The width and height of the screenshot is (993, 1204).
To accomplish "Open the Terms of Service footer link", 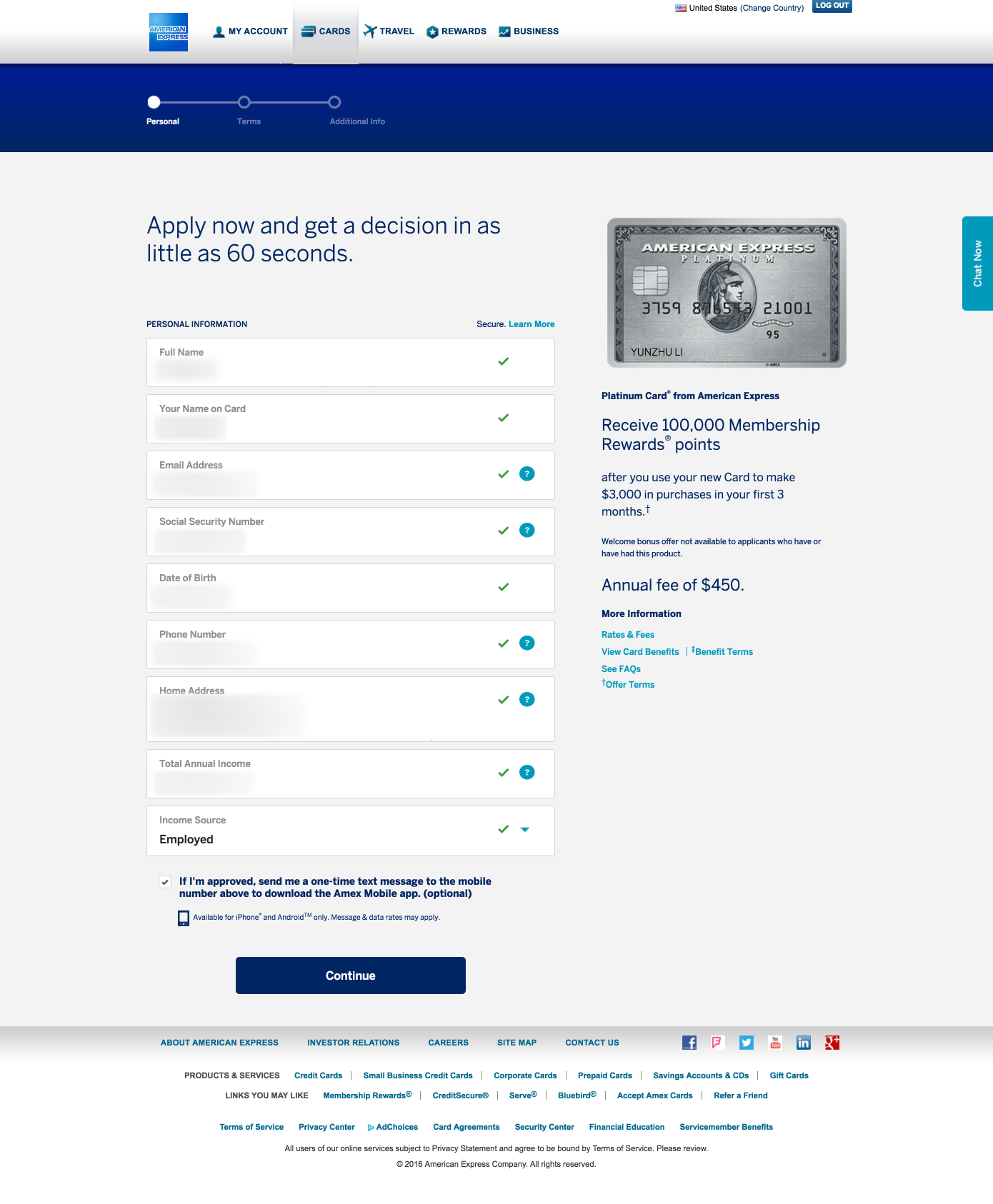I will [251, 1127].
